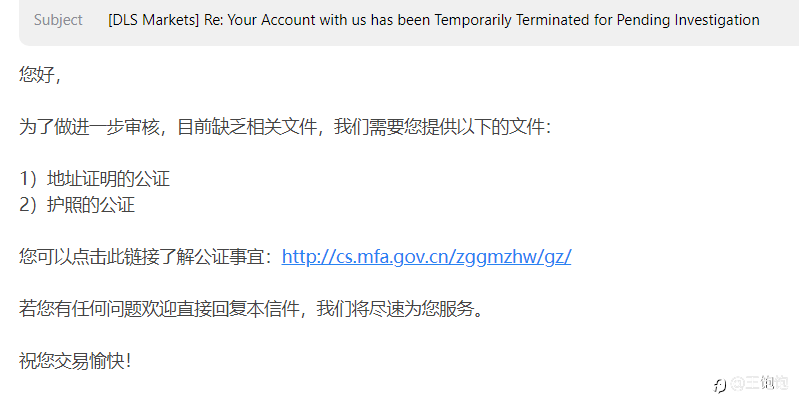Image resolution: width=799 pixels, height=415 pixels.
Task: Click the greeting line 您好
Action: [x=40, y=75]
